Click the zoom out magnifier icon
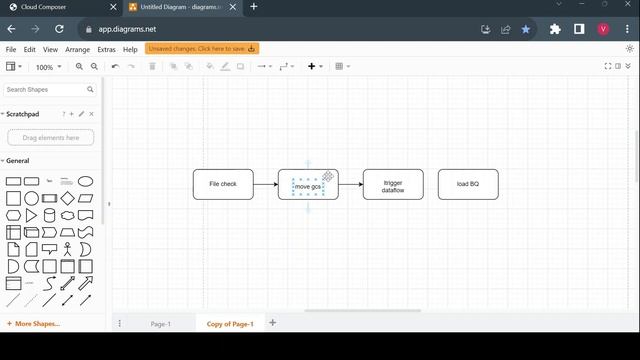 (94, 66)
